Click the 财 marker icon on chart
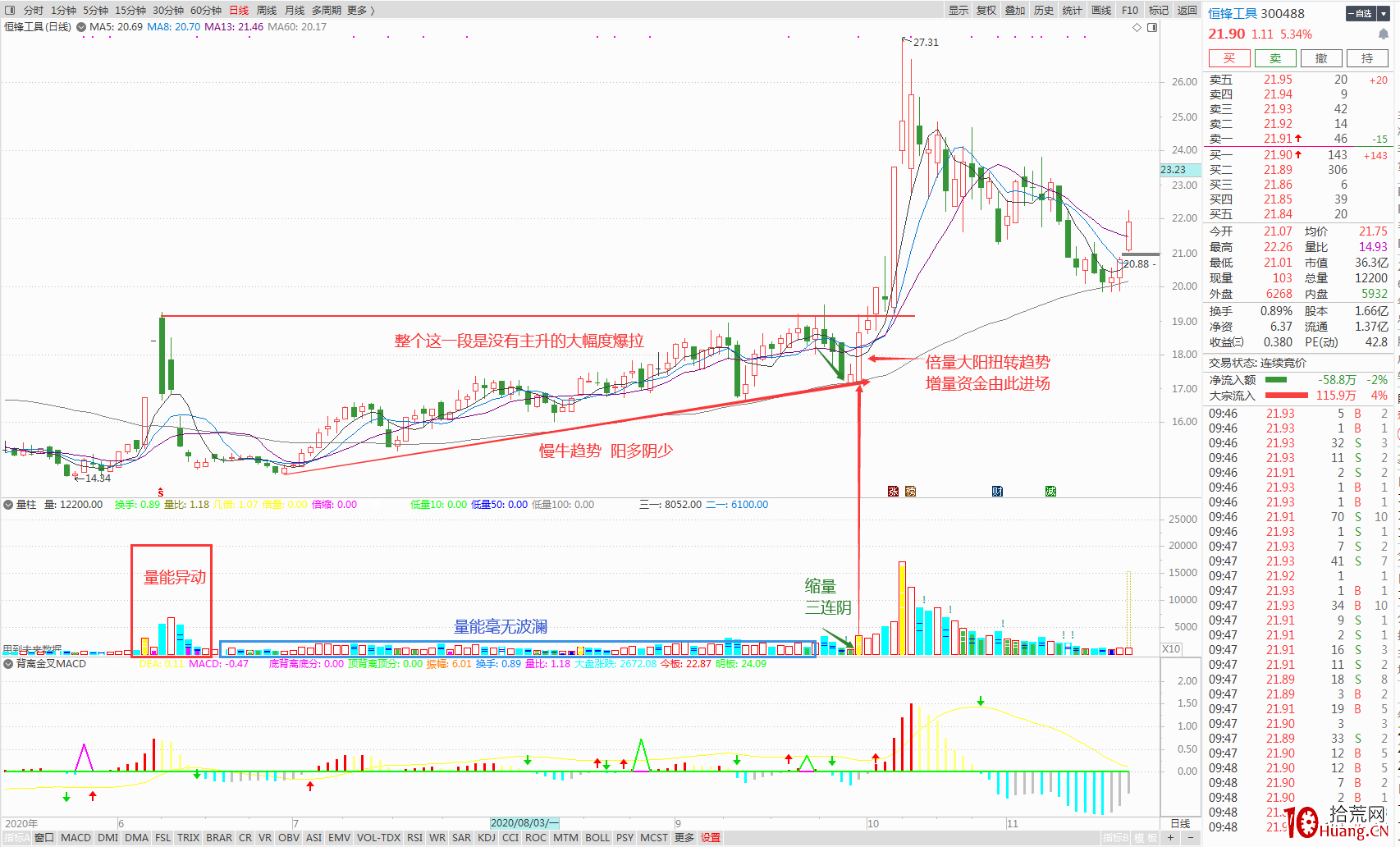The image size is (1400, 847). [998, 492]
